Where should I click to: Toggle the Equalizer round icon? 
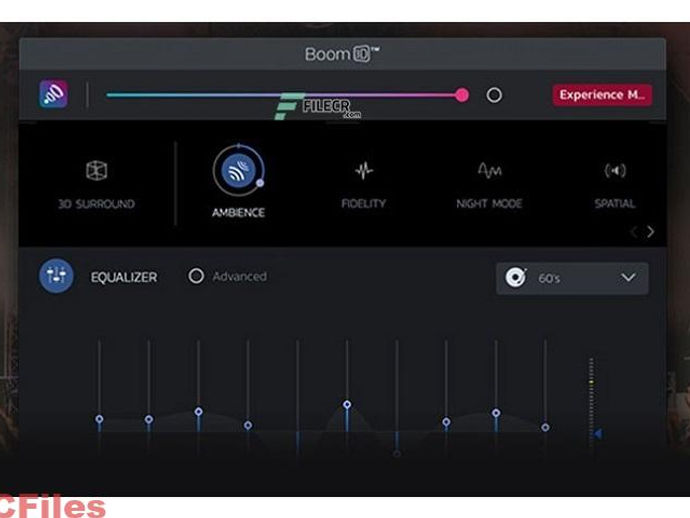[56, 276]
